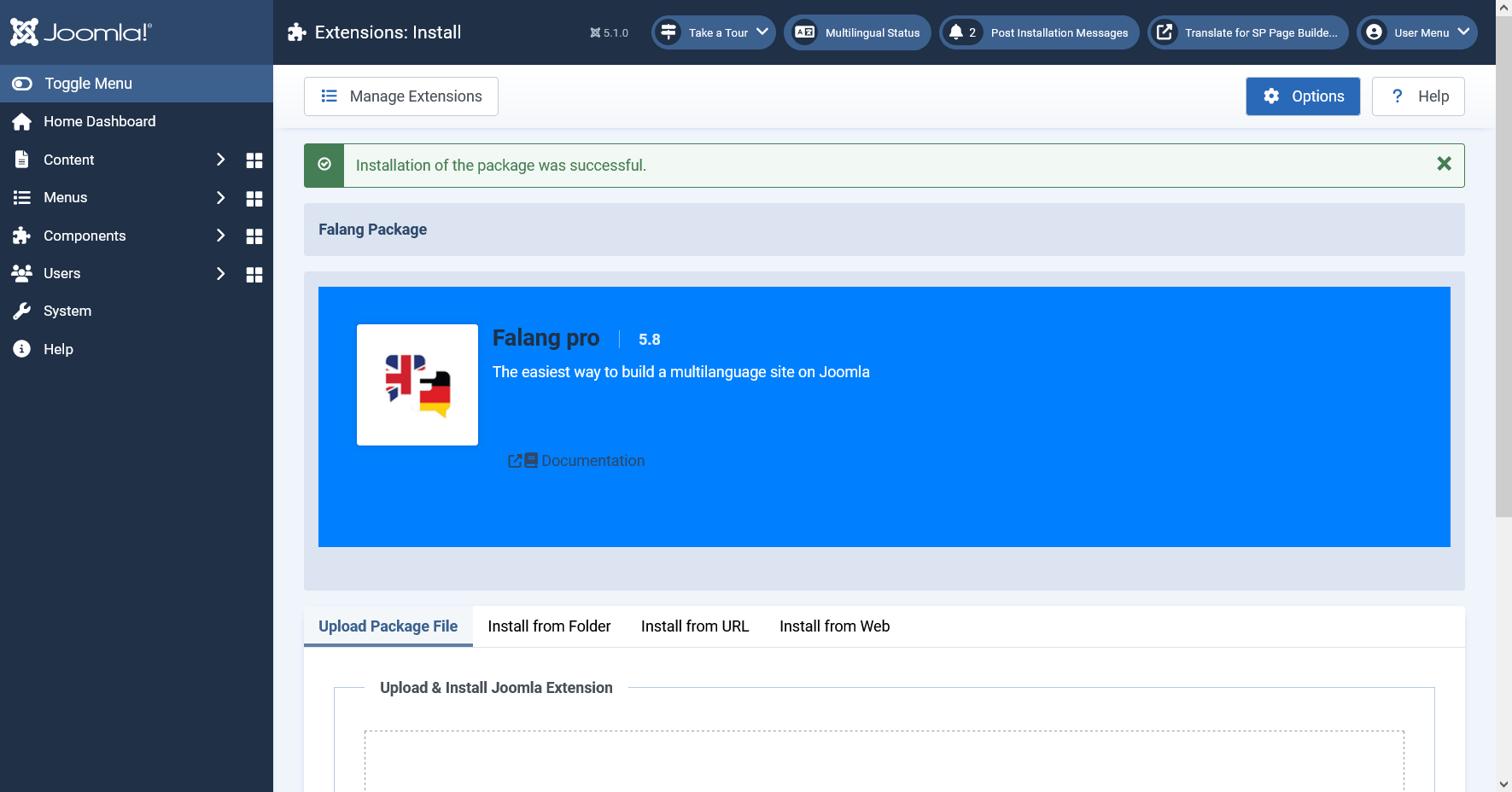Click the Home Dashboard house icon
The image size is (1512, 792).
(x=22, y=121)
